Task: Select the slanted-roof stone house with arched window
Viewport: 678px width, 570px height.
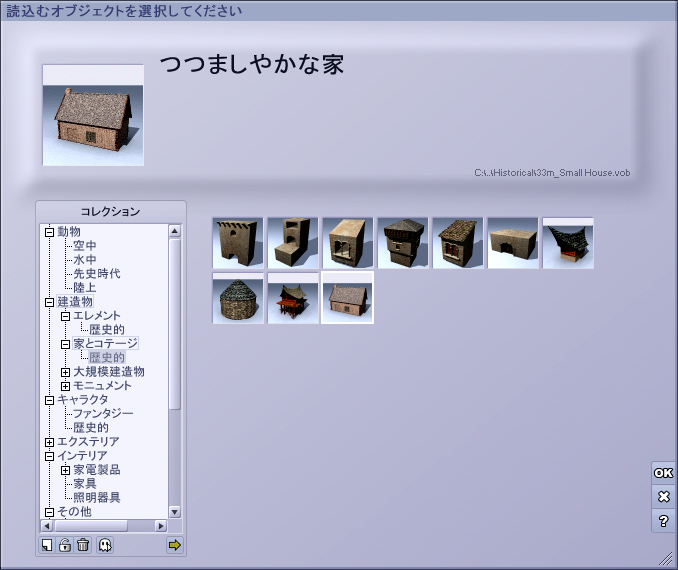Action: pyautogui.click(x=348, y=243)
